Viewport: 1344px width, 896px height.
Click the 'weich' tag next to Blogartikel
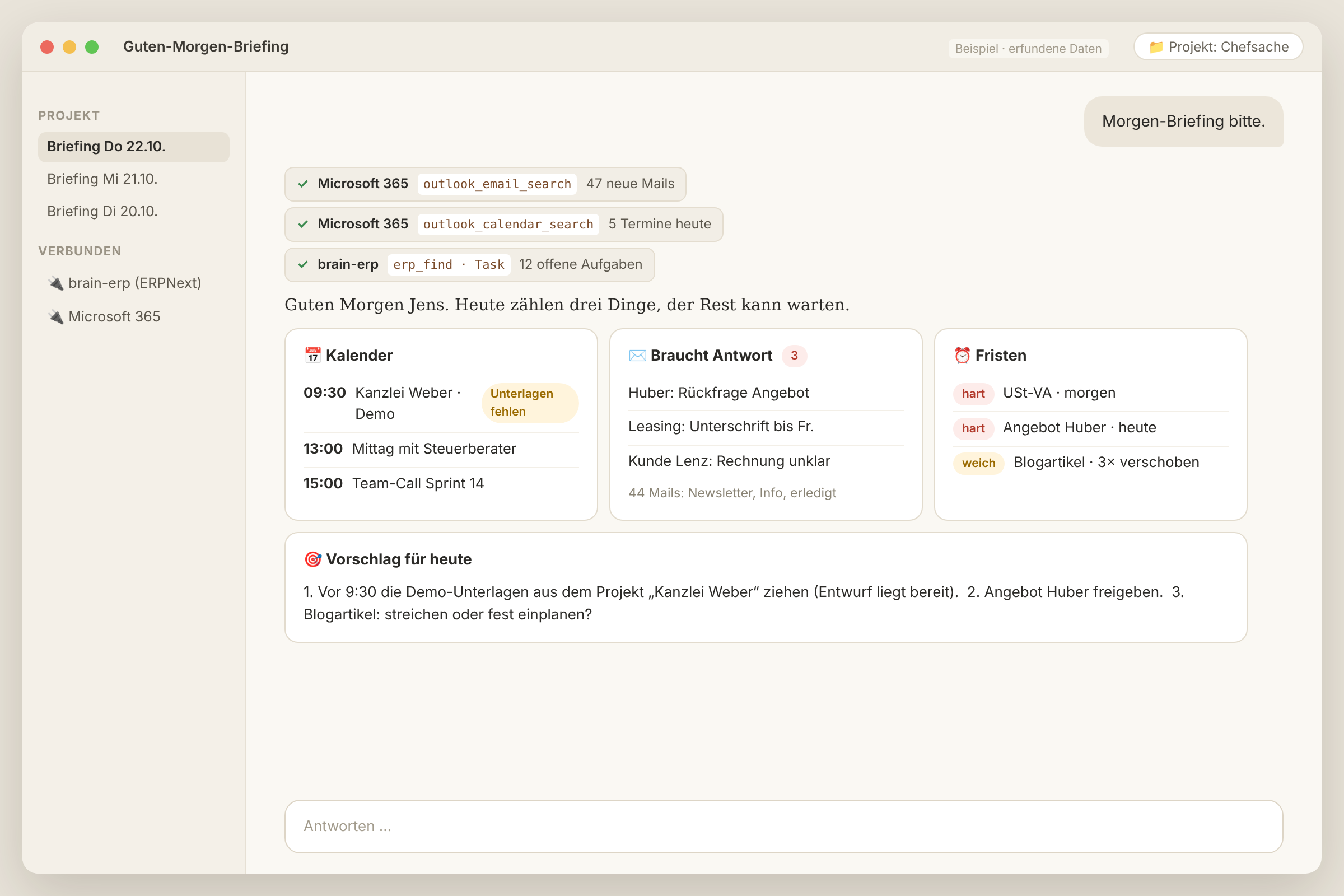point(978,463)
